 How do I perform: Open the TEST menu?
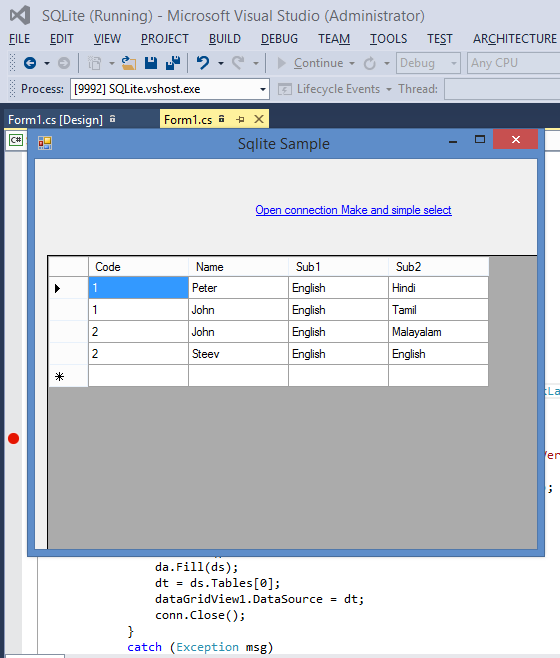[440, 39]
